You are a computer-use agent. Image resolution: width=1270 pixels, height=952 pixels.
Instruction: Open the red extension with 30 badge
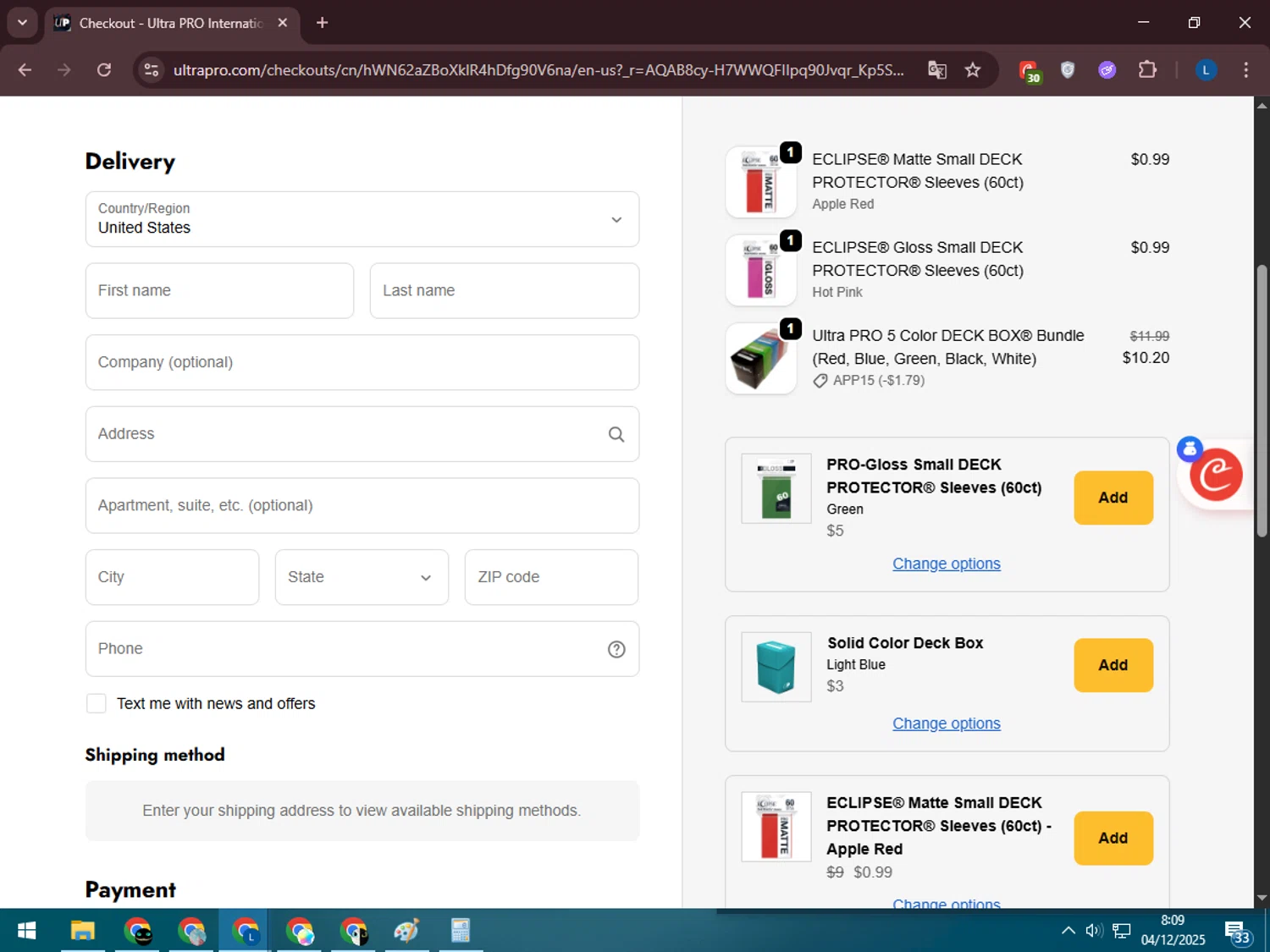click(1029, 71)
